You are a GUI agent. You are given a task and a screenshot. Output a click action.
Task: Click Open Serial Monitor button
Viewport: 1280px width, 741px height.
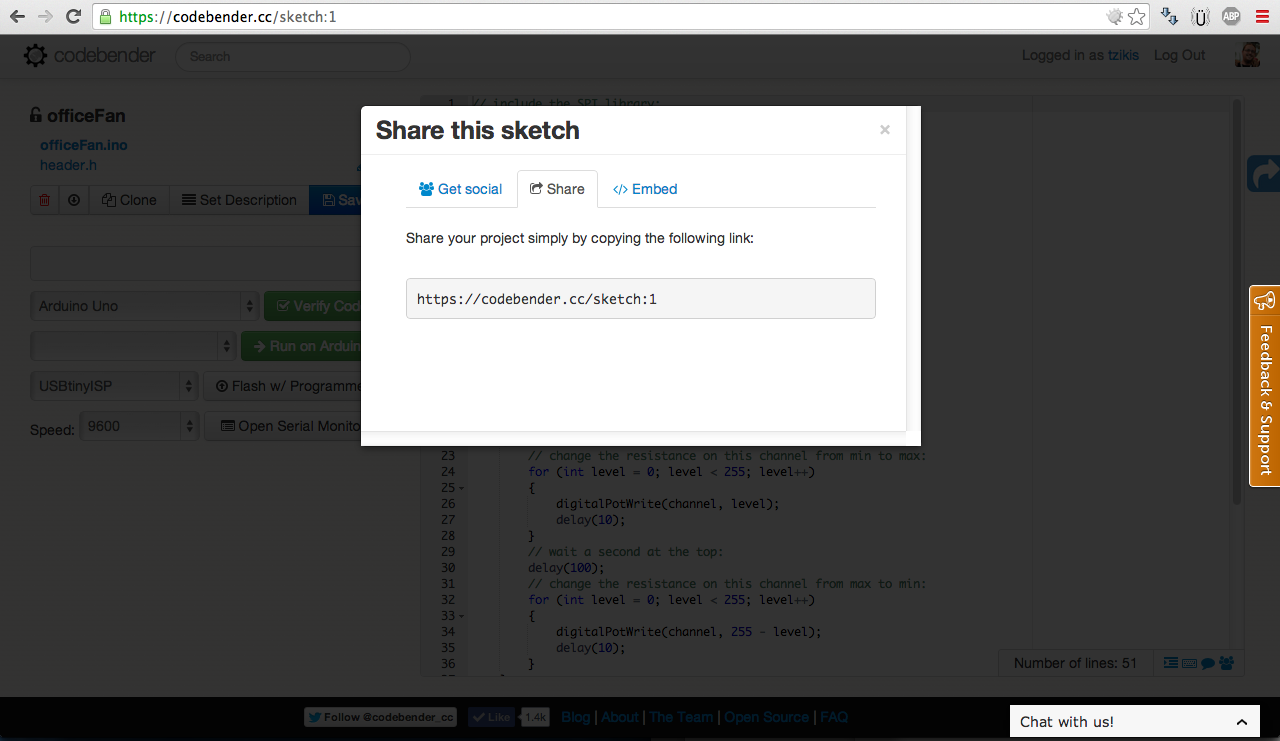[x=284, y=426]
